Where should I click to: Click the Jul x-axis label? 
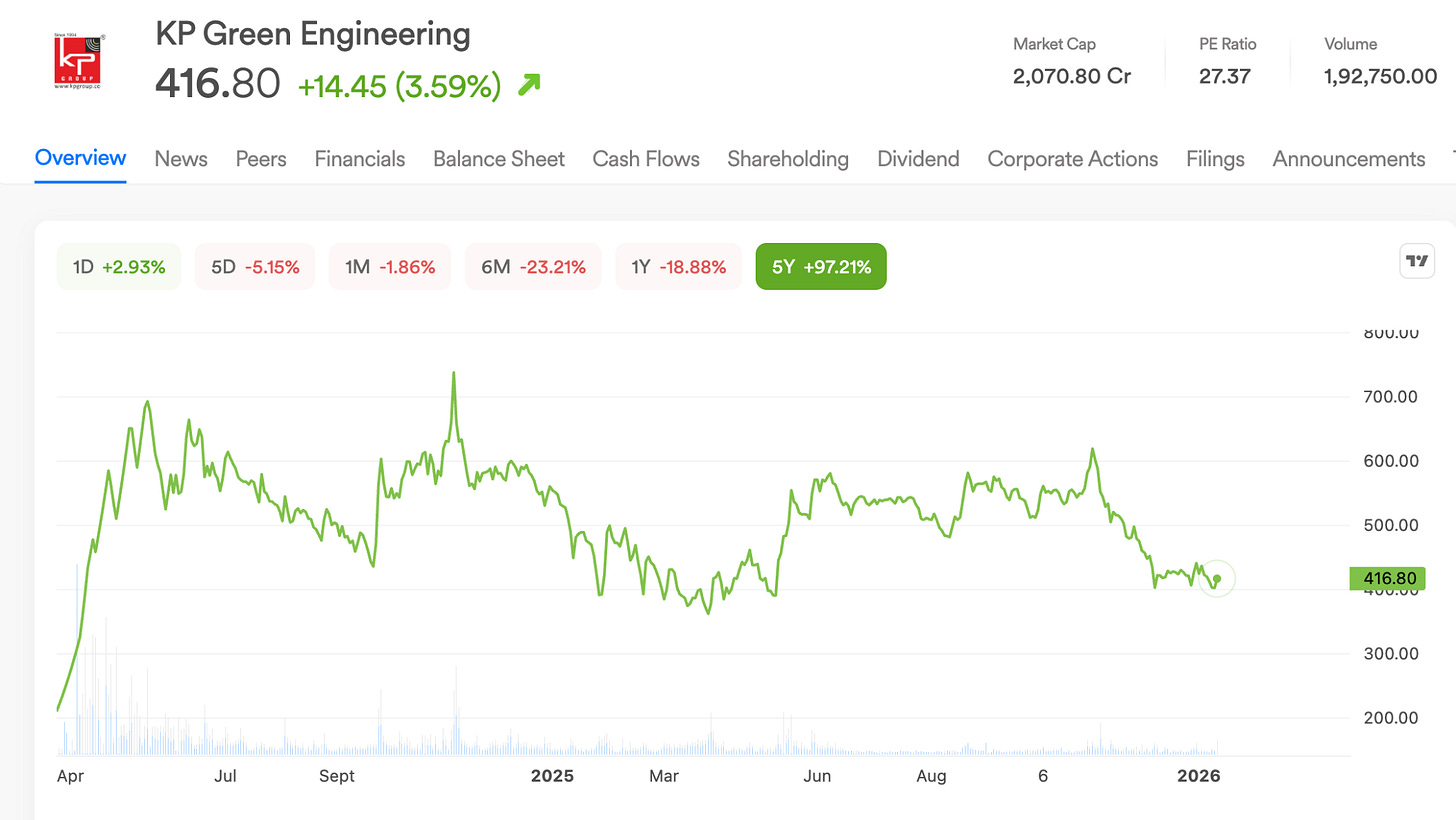click(x=226, y=776)
